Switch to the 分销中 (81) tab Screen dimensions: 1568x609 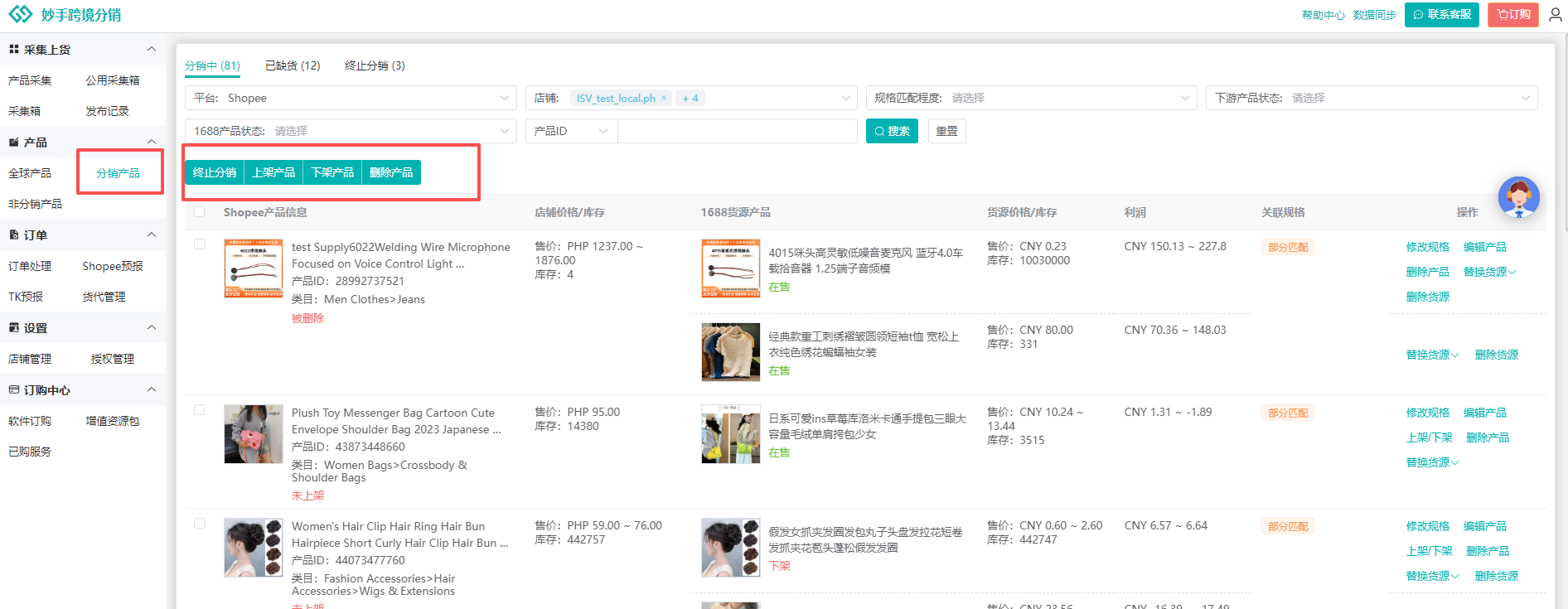click(212, 65)
